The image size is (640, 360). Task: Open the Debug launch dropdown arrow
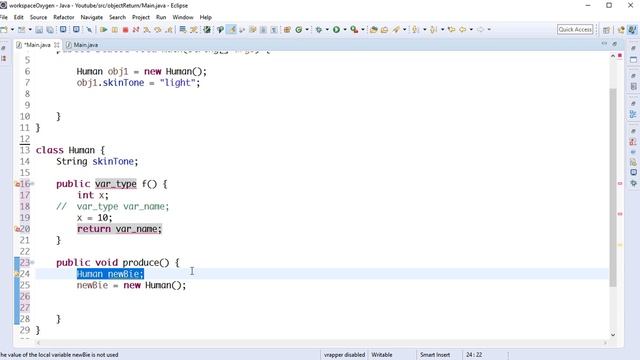tap(327, 29)
